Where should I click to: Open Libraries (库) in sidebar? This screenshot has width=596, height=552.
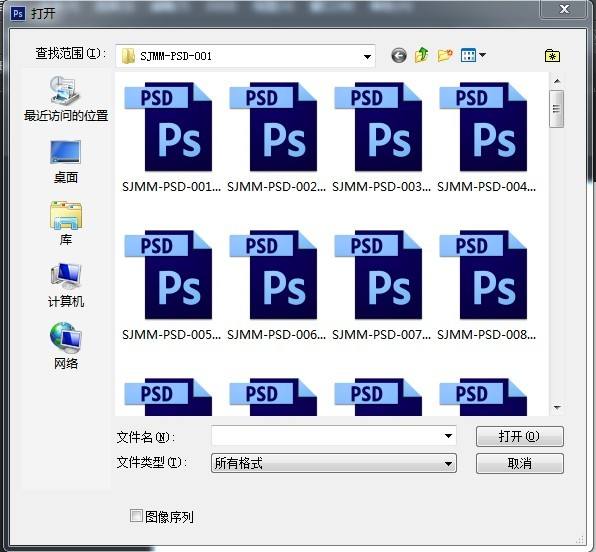(x=66, y=224)
